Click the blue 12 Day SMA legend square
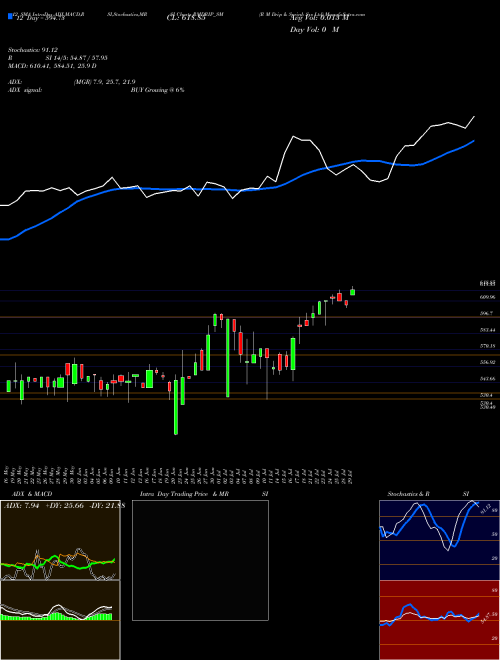Image resolution: width=500 pixels, height=660 pixels. (x=10, y=16)
